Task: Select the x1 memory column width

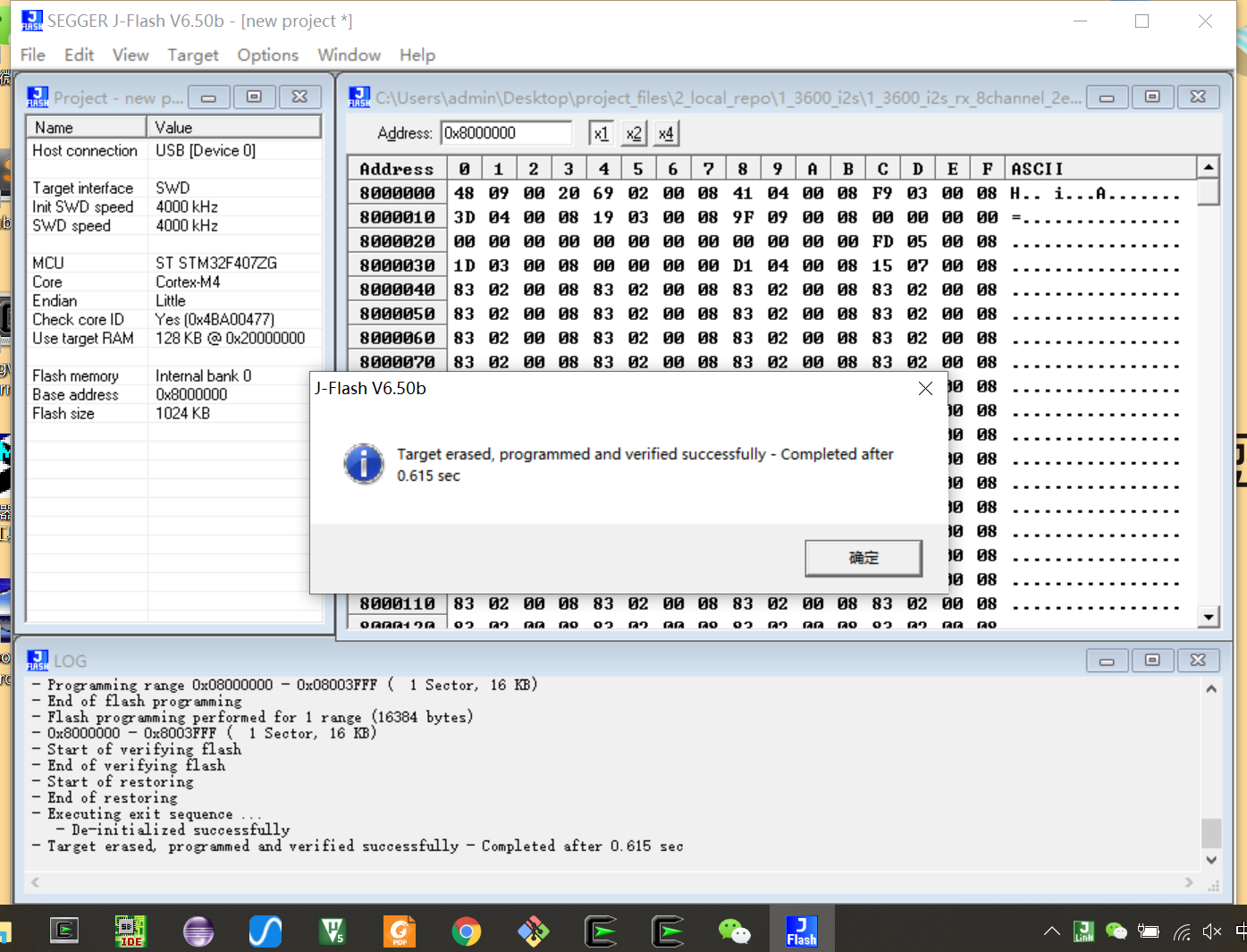Action: [601, 132]
